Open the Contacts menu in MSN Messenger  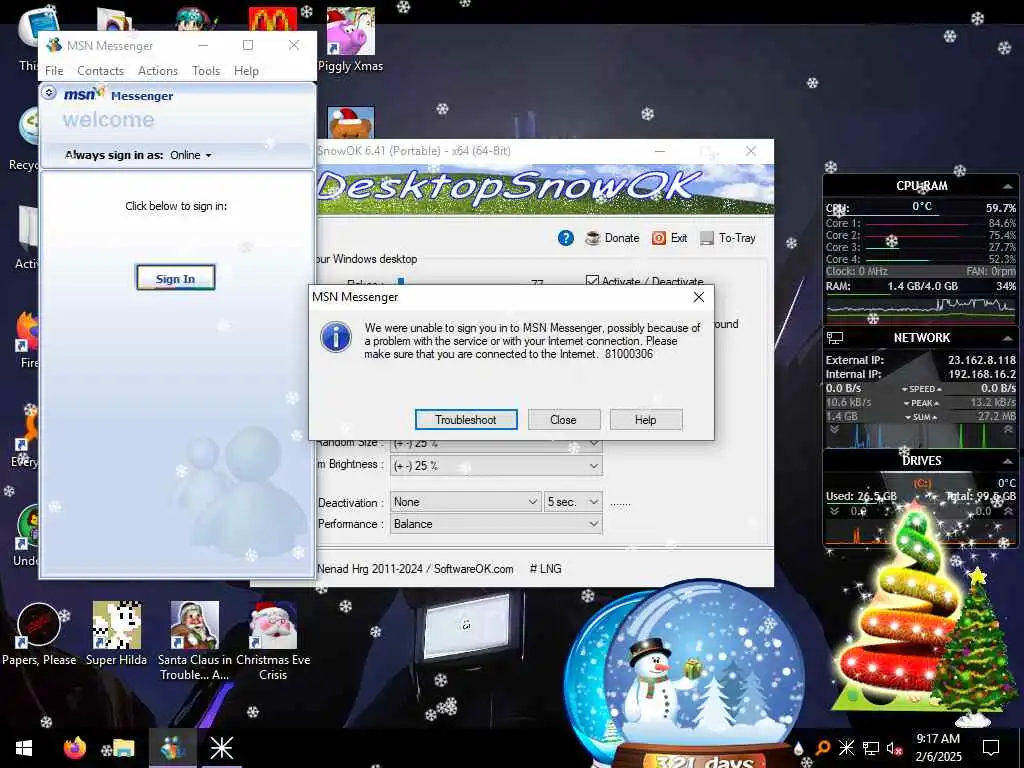(100, 71)
